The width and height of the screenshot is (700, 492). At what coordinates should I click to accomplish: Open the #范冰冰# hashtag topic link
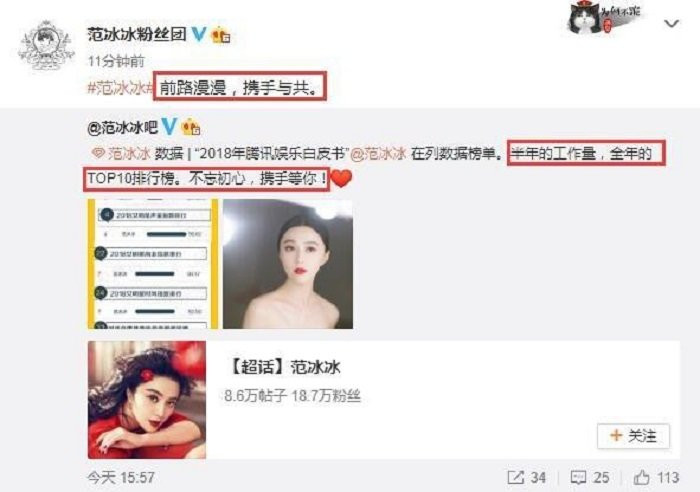pyautogui.click(x=120, y=88)
